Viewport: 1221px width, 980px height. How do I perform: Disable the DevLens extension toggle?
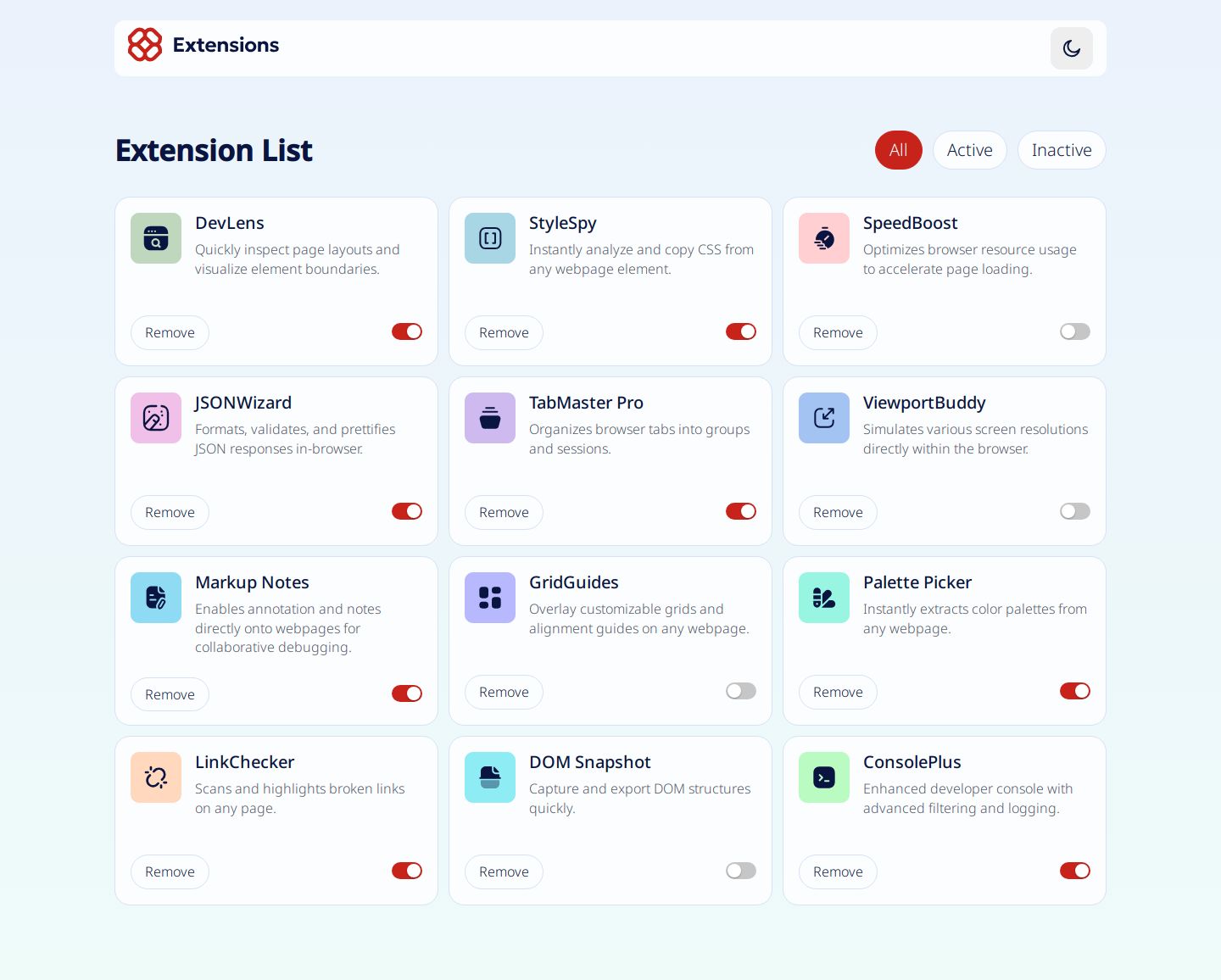click(406, 331)
